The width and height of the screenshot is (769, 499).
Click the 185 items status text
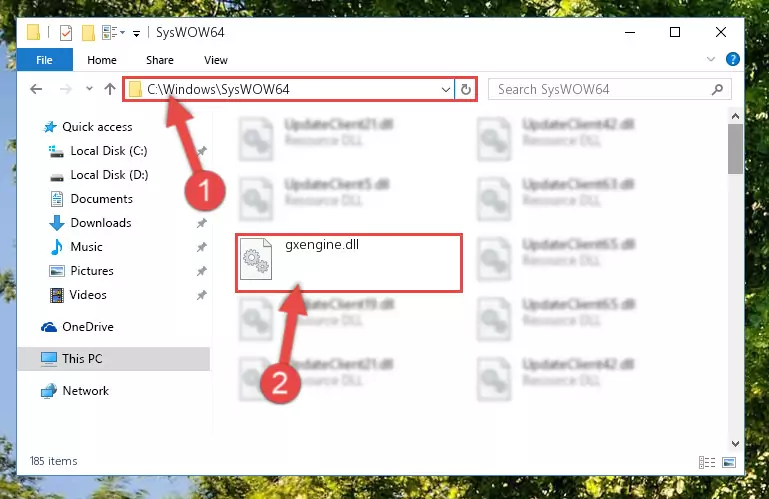tap(53, 461)
